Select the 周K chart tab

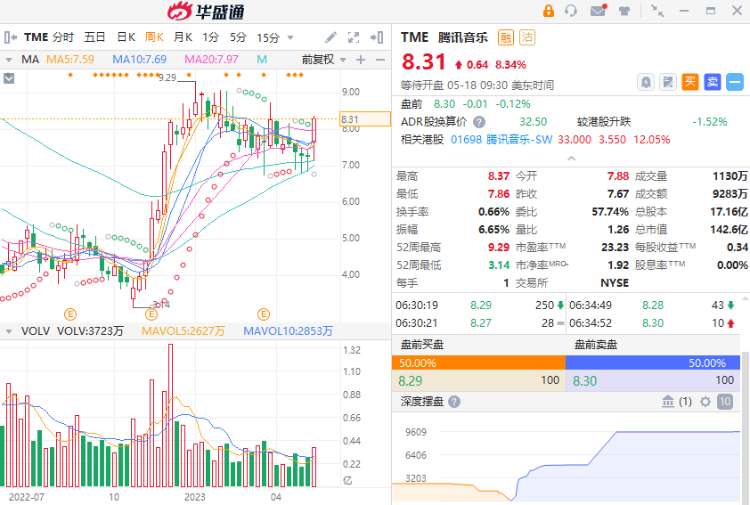pos(154,37)
